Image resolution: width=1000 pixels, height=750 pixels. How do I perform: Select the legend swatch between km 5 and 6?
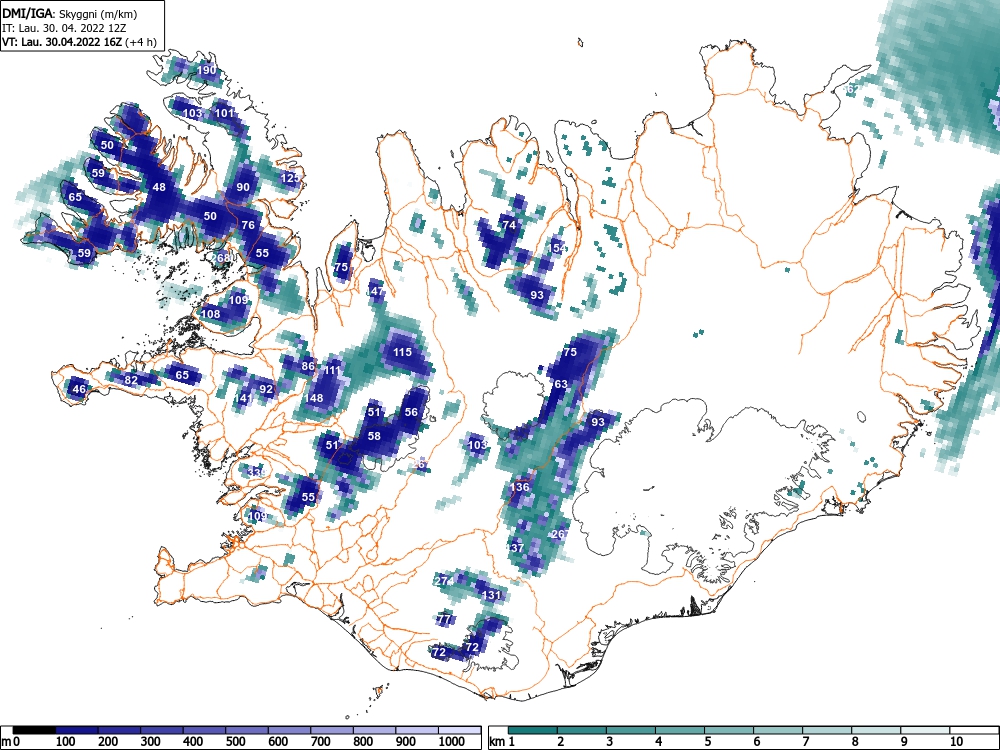(729, 730)
